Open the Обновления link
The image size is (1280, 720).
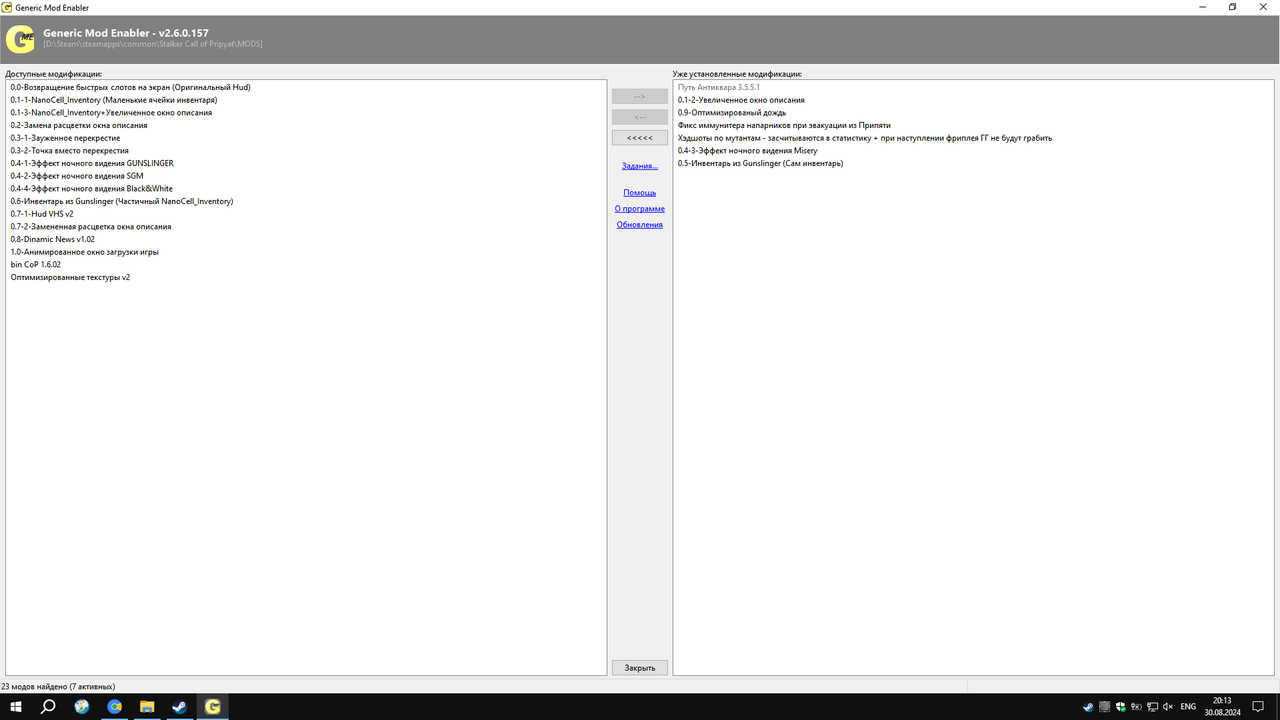[x=640, y=224]
